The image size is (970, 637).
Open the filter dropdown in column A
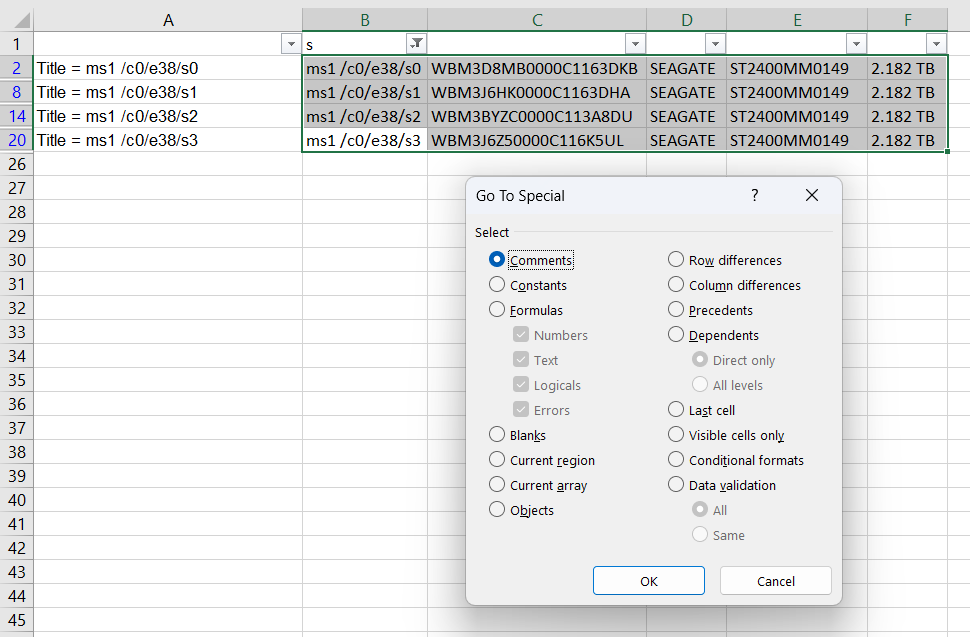(x=291, y=44)
